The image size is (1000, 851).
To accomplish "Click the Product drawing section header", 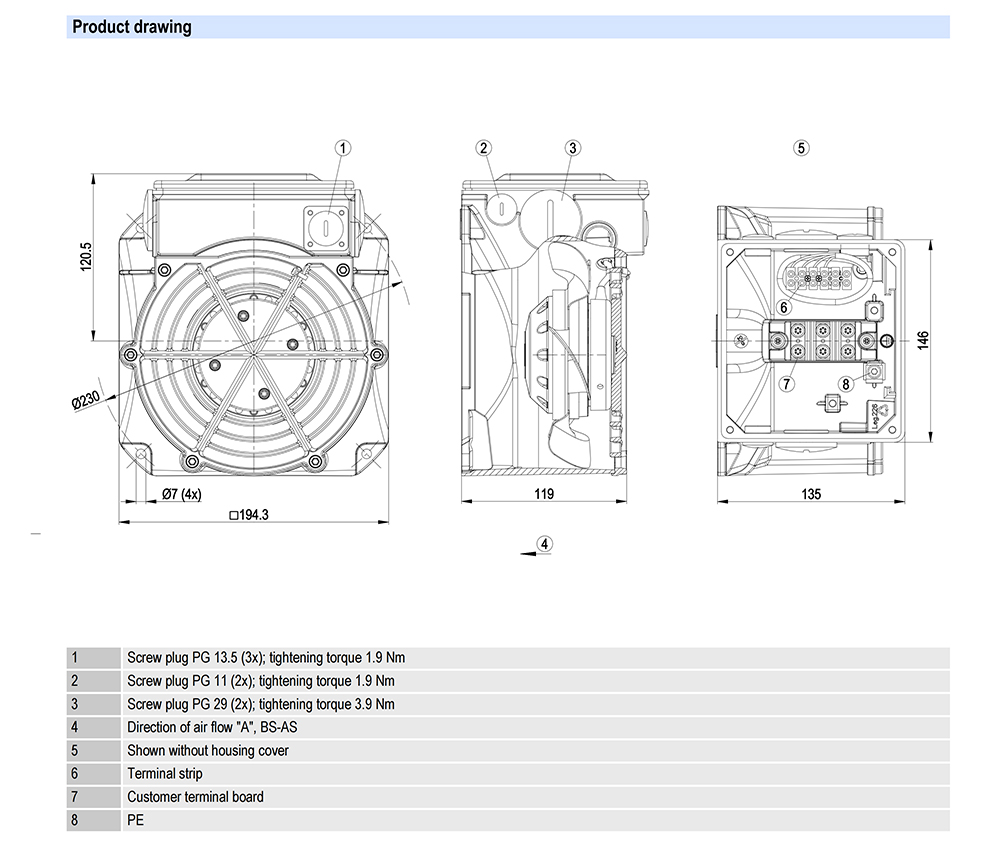I will coord(132,27).
